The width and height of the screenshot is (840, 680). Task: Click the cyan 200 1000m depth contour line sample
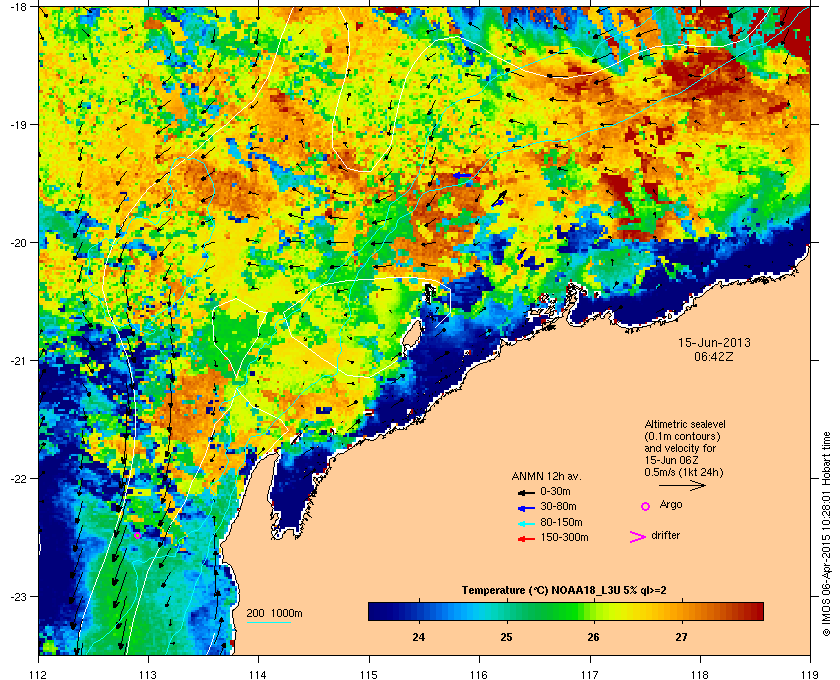(268, 622)
